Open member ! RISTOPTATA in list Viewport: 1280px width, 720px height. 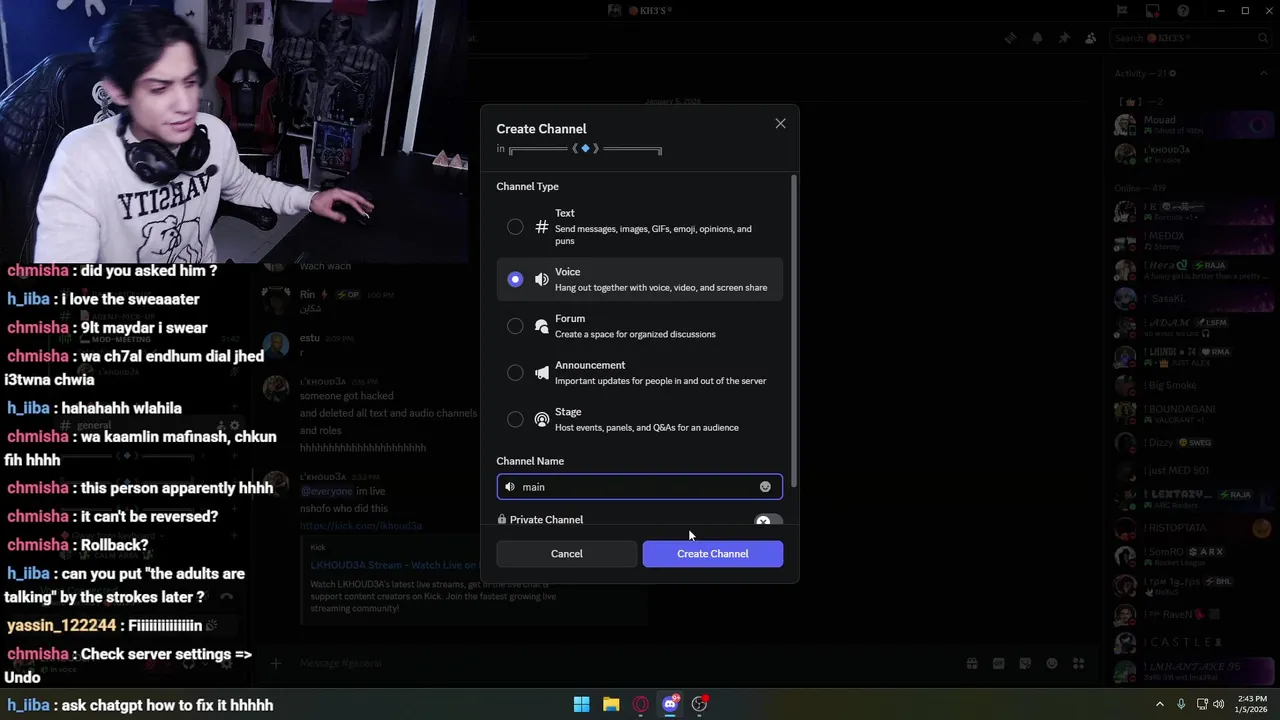(1190, 527)
